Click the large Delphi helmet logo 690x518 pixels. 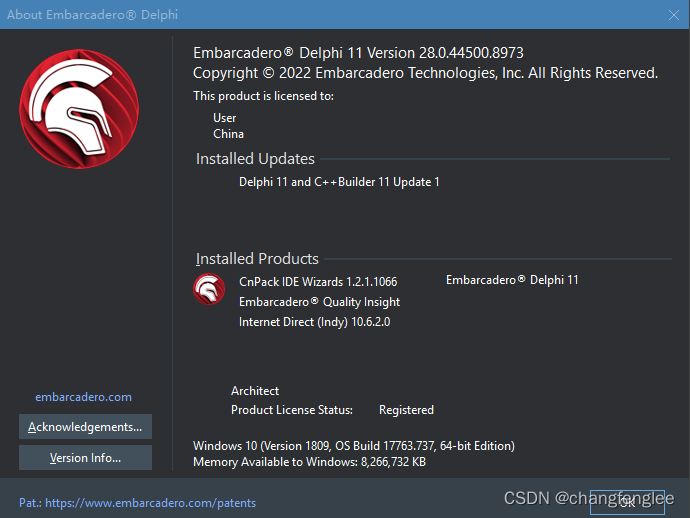(x=79, y=109)
